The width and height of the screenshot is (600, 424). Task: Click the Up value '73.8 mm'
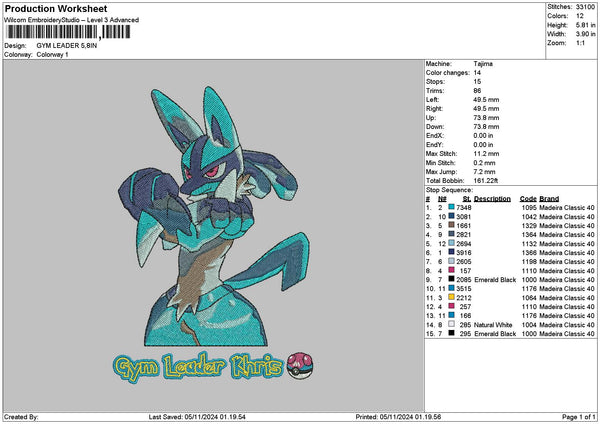[486, 117]
